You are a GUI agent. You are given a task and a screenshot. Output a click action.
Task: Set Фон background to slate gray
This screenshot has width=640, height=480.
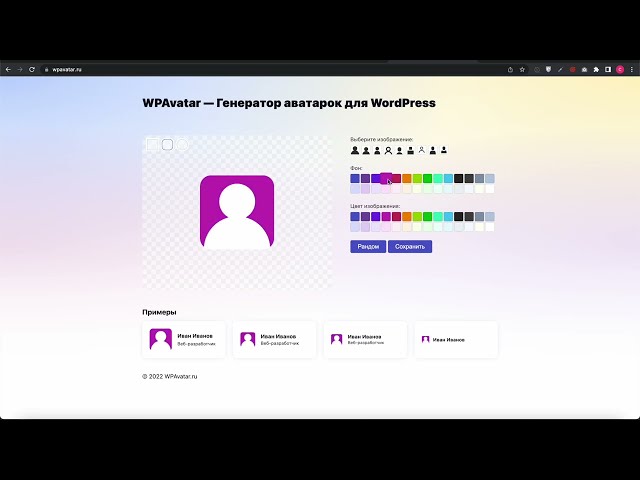[479, 178]
